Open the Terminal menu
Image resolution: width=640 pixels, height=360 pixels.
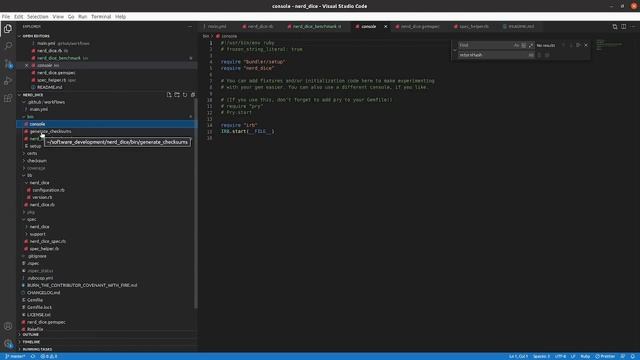pyautogui.click(x=101, y=17)
